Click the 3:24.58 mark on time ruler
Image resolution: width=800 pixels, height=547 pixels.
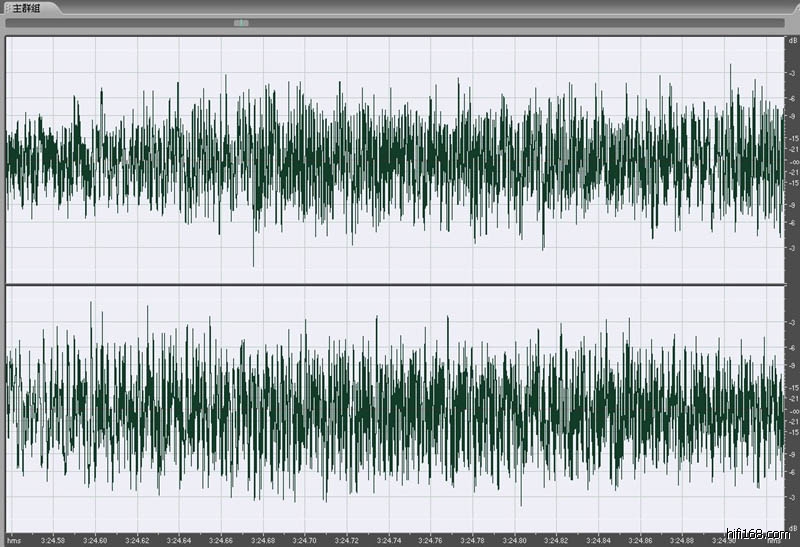(54, 540)
